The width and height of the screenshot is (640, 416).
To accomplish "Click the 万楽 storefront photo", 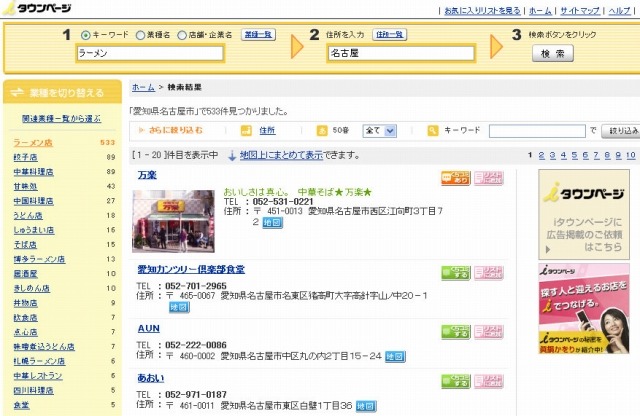I will 173,221.
